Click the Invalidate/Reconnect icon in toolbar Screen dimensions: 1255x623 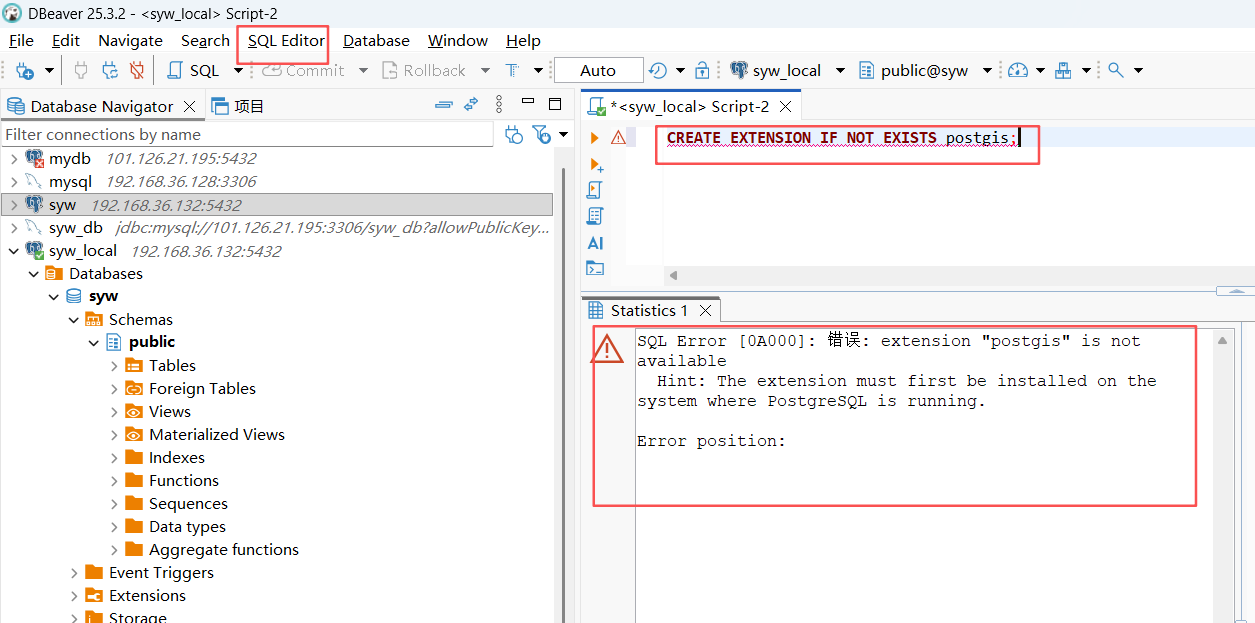pyautogui.click(x=110, y=71)
